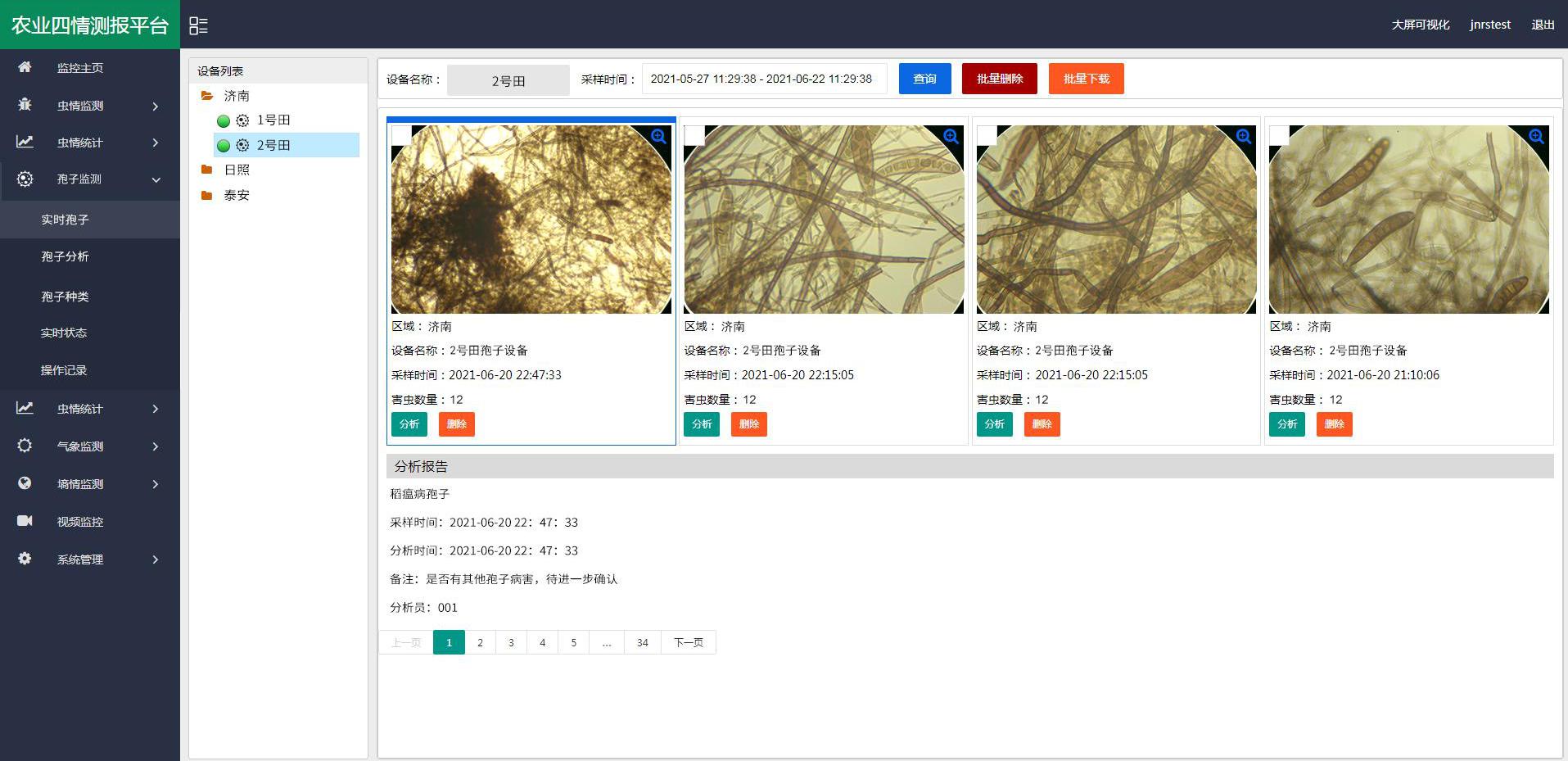Image resolution: width=1568 pixels, height=761 pixels.
Task: Click the home icon beside 监控主页
Action: (25, 67)
